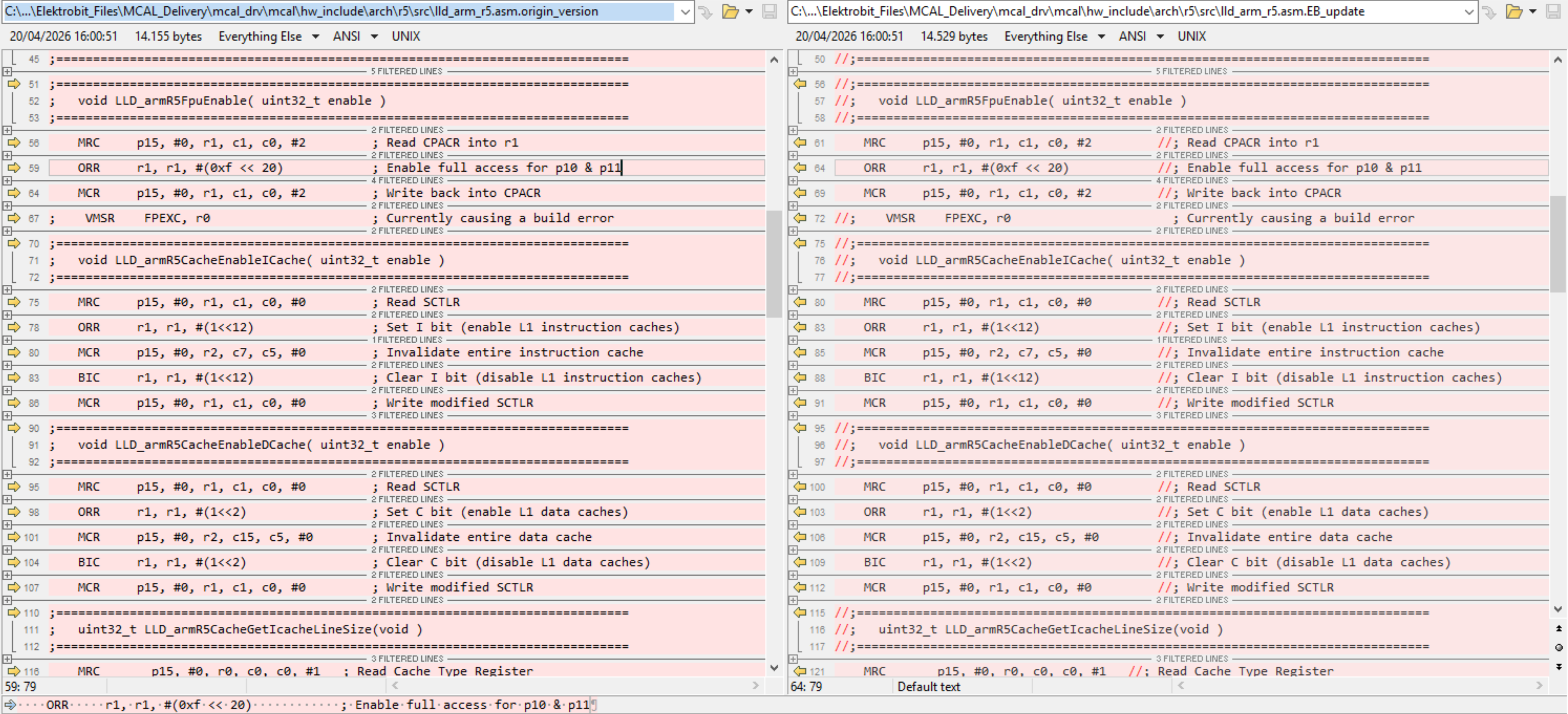This screenshot has width=1568, height=714.
Task: Copy right line 91 to the left
Action: coord(800,403)
